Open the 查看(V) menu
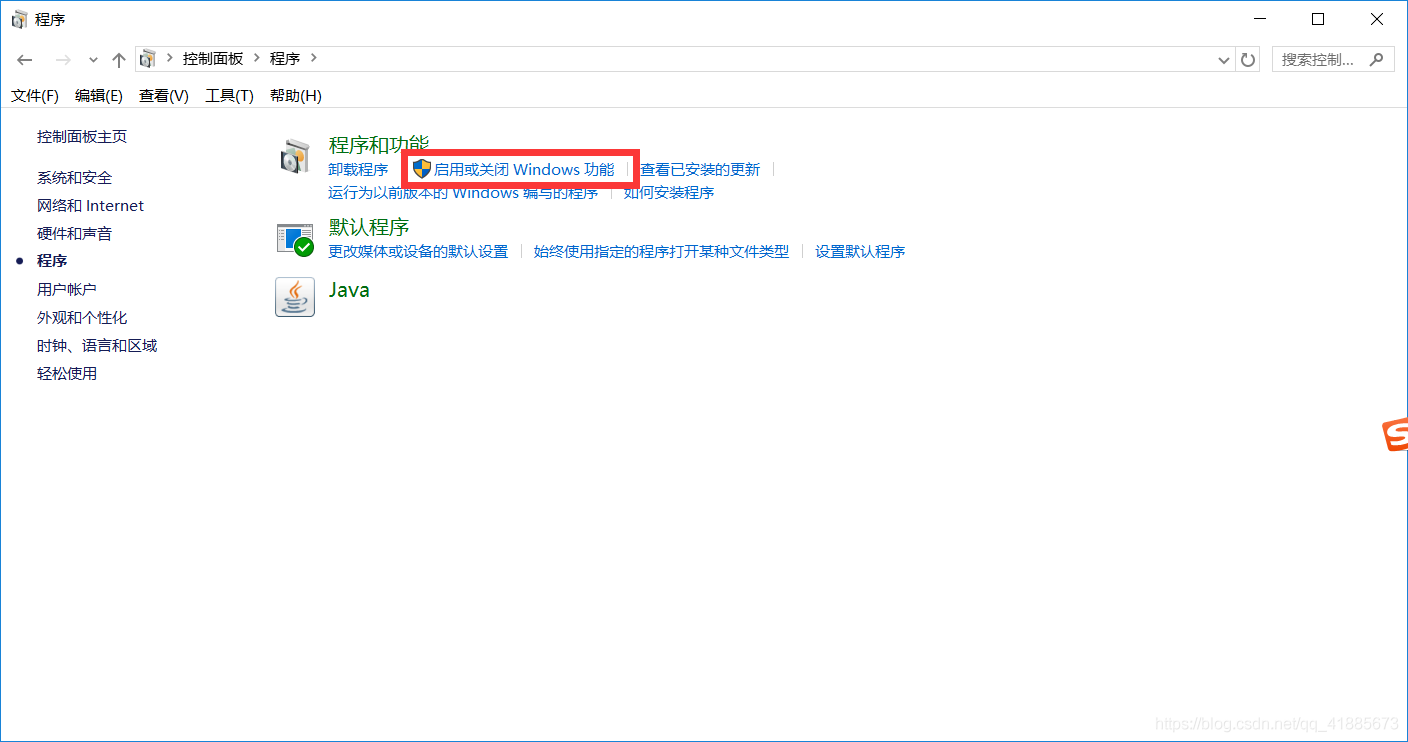Viewport: 1408px width, 742px height. coord(164,96)
